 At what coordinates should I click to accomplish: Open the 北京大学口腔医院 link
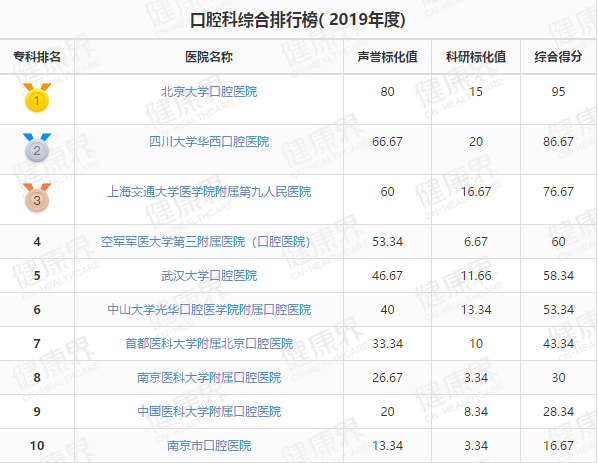click(x=209, y=92)
